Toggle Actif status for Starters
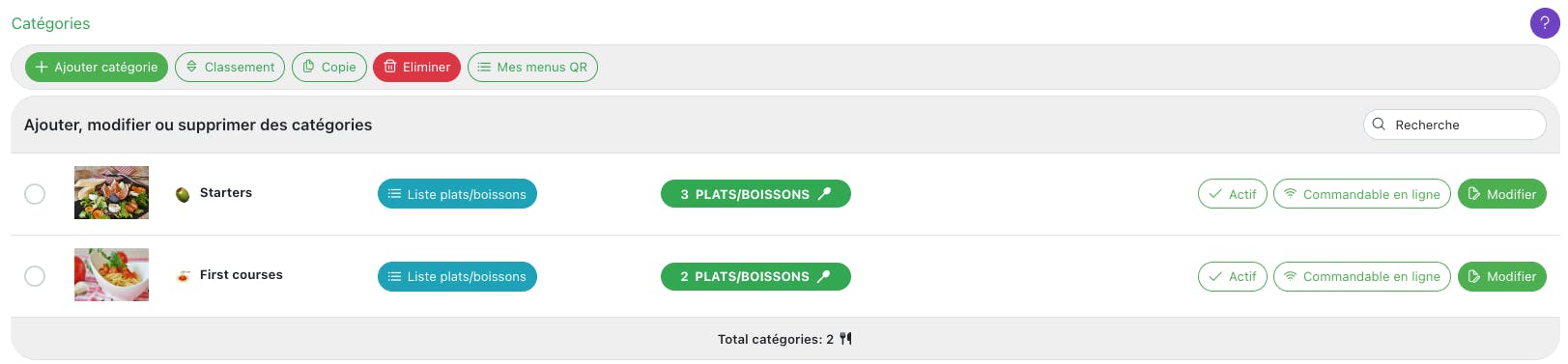1568x364 pixels. click(1232, 194)
